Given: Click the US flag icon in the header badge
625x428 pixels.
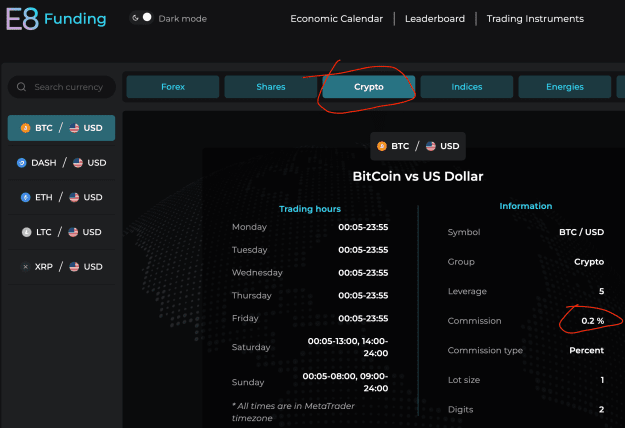Looking at the screenshot, I should coord(430,146).
